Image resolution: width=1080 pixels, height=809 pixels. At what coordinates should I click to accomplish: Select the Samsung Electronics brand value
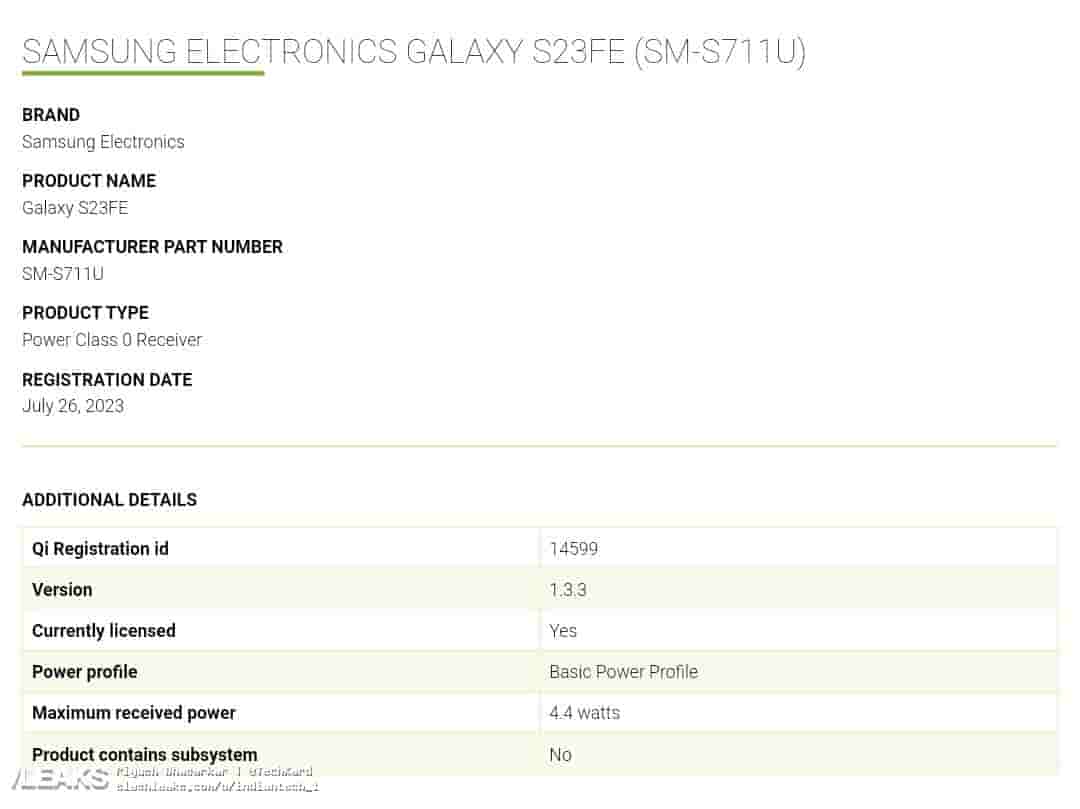click(103, 142)
